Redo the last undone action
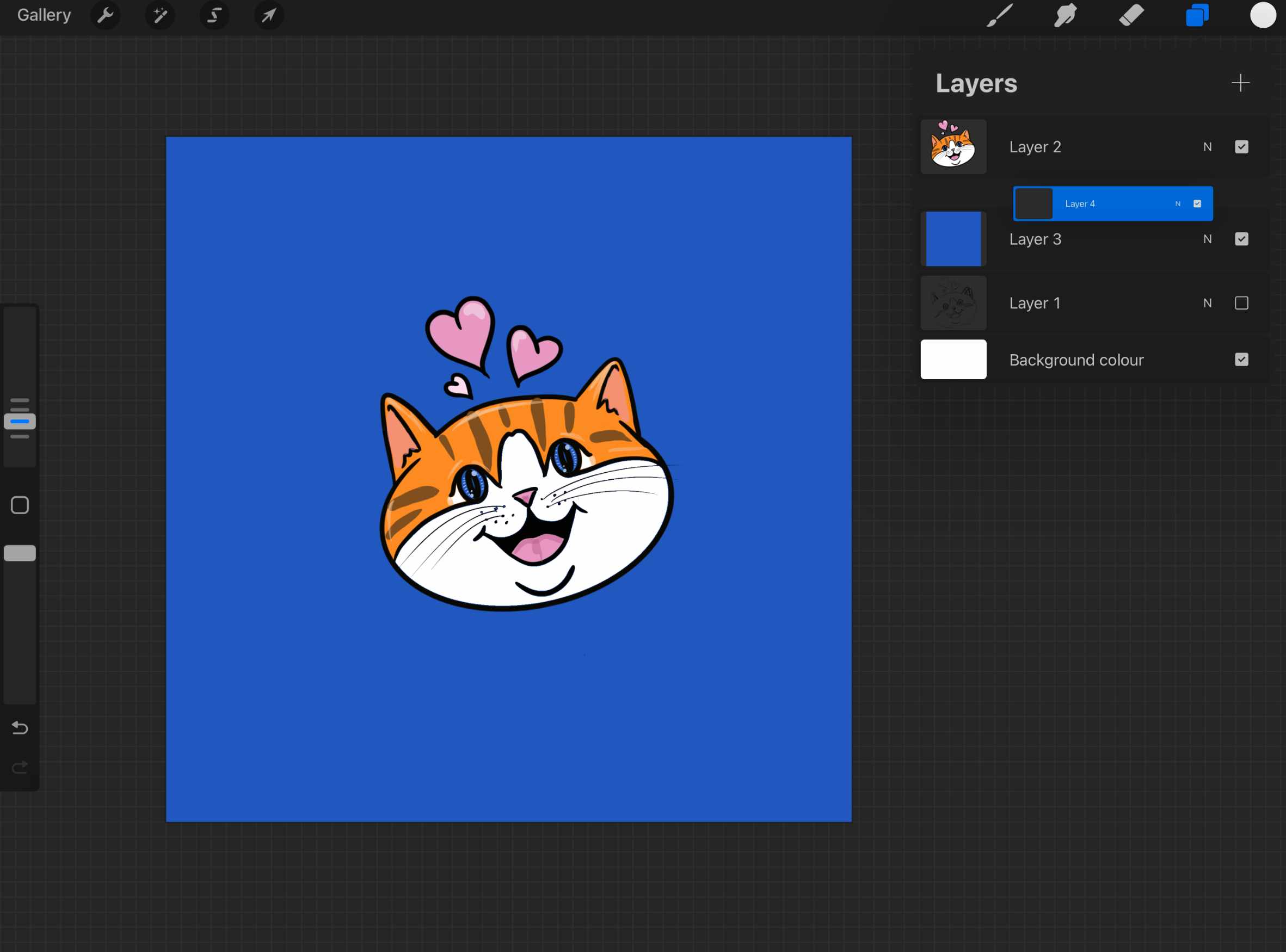The height and width of the screenshot is (952, 1286). 20,767
